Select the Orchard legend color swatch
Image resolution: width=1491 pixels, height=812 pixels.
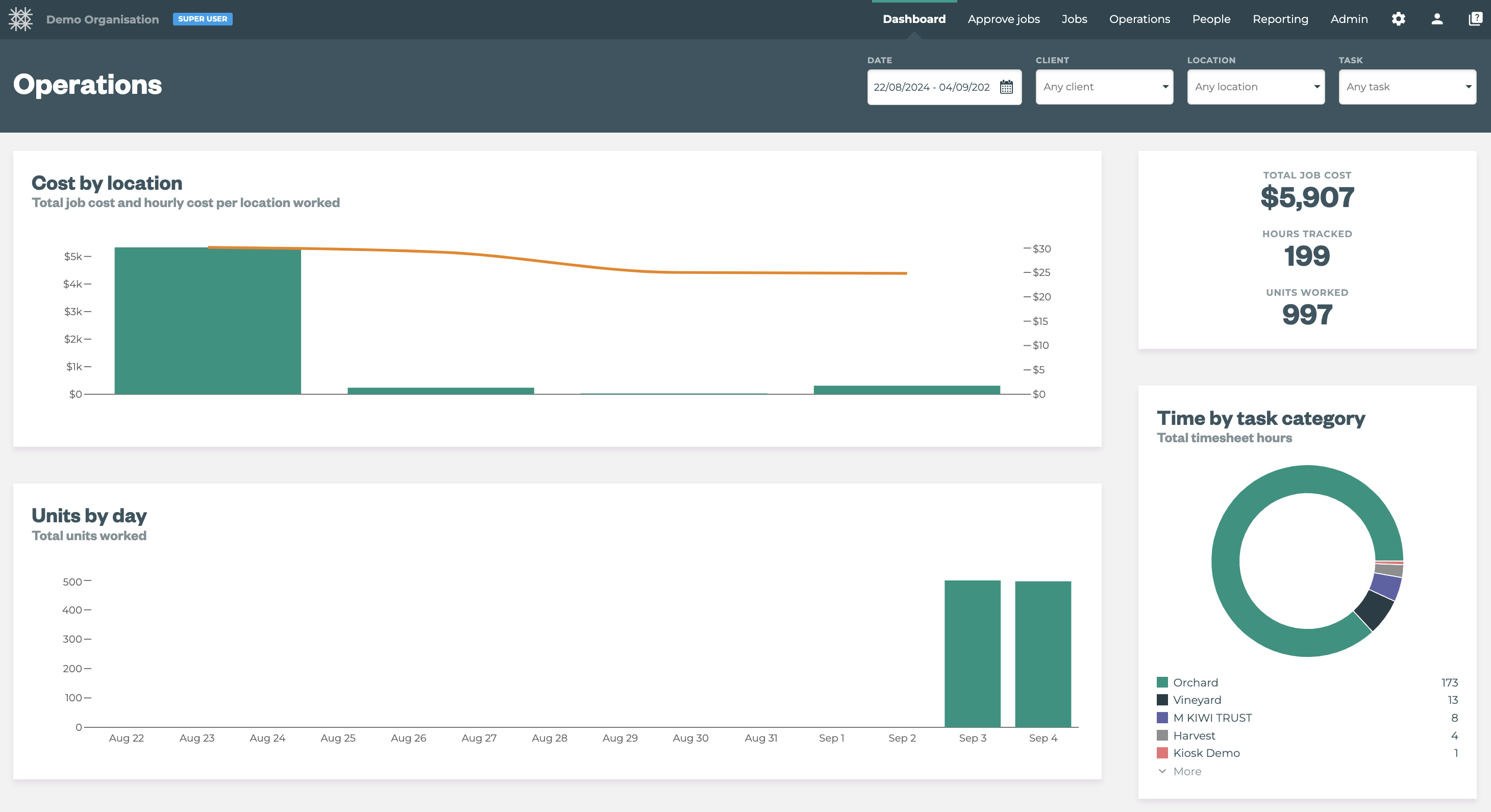(1162, 682)
